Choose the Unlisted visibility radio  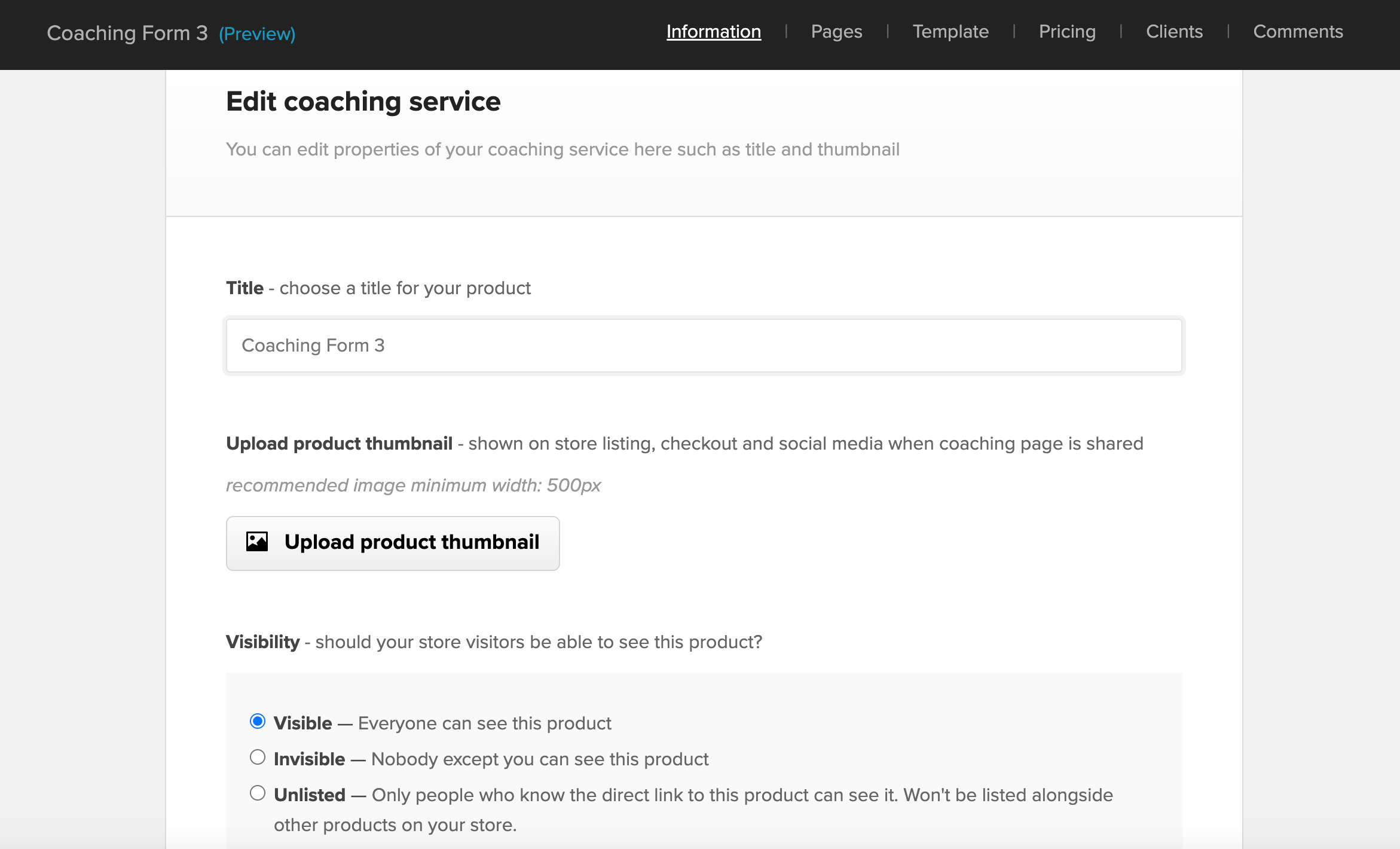click(x=258, y=793)
